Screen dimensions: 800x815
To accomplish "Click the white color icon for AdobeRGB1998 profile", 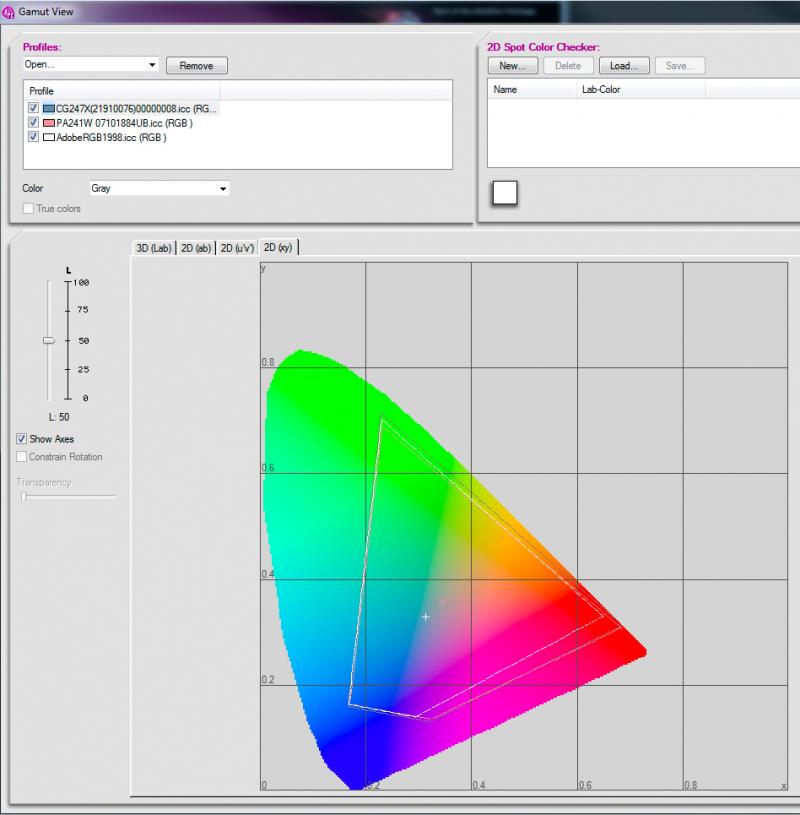I will (x=49, y=138).
